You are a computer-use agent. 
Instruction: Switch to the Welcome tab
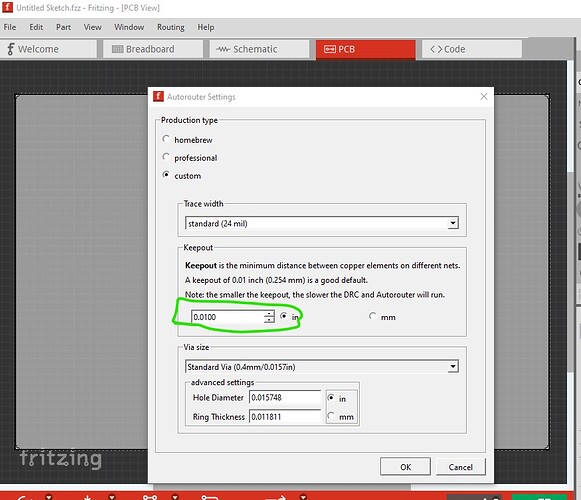[x=49, y=49]
